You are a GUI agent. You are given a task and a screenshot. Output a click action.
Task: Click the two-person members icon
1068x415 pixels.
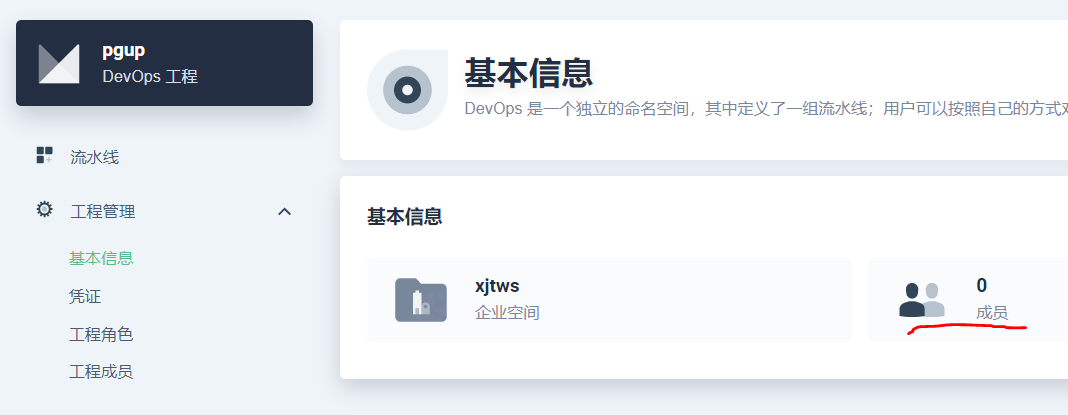pos(922,300)
